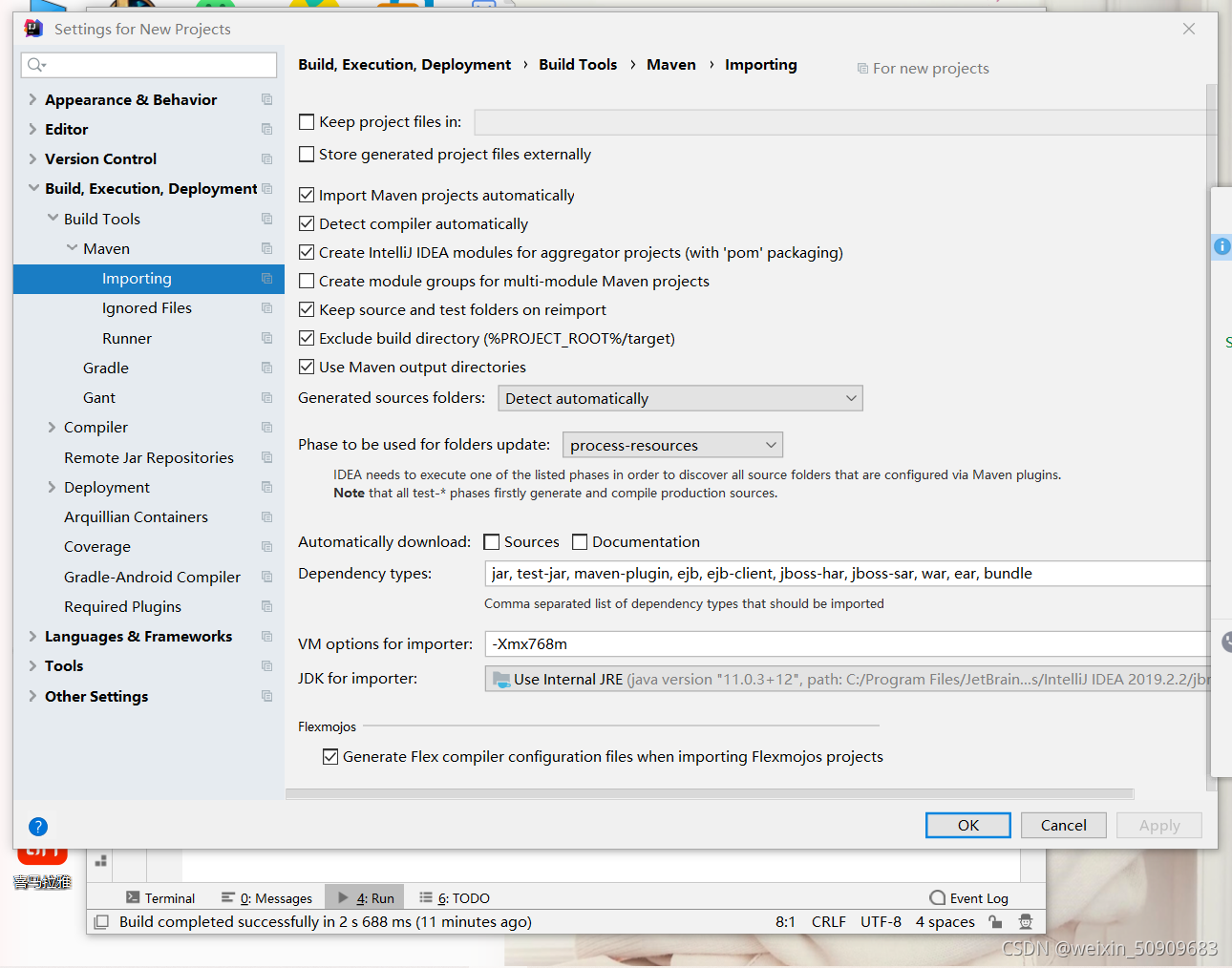Click the project-level icon beside Coverage
The width and height of the screenshot is (1232, 968).
coord(267,546)
